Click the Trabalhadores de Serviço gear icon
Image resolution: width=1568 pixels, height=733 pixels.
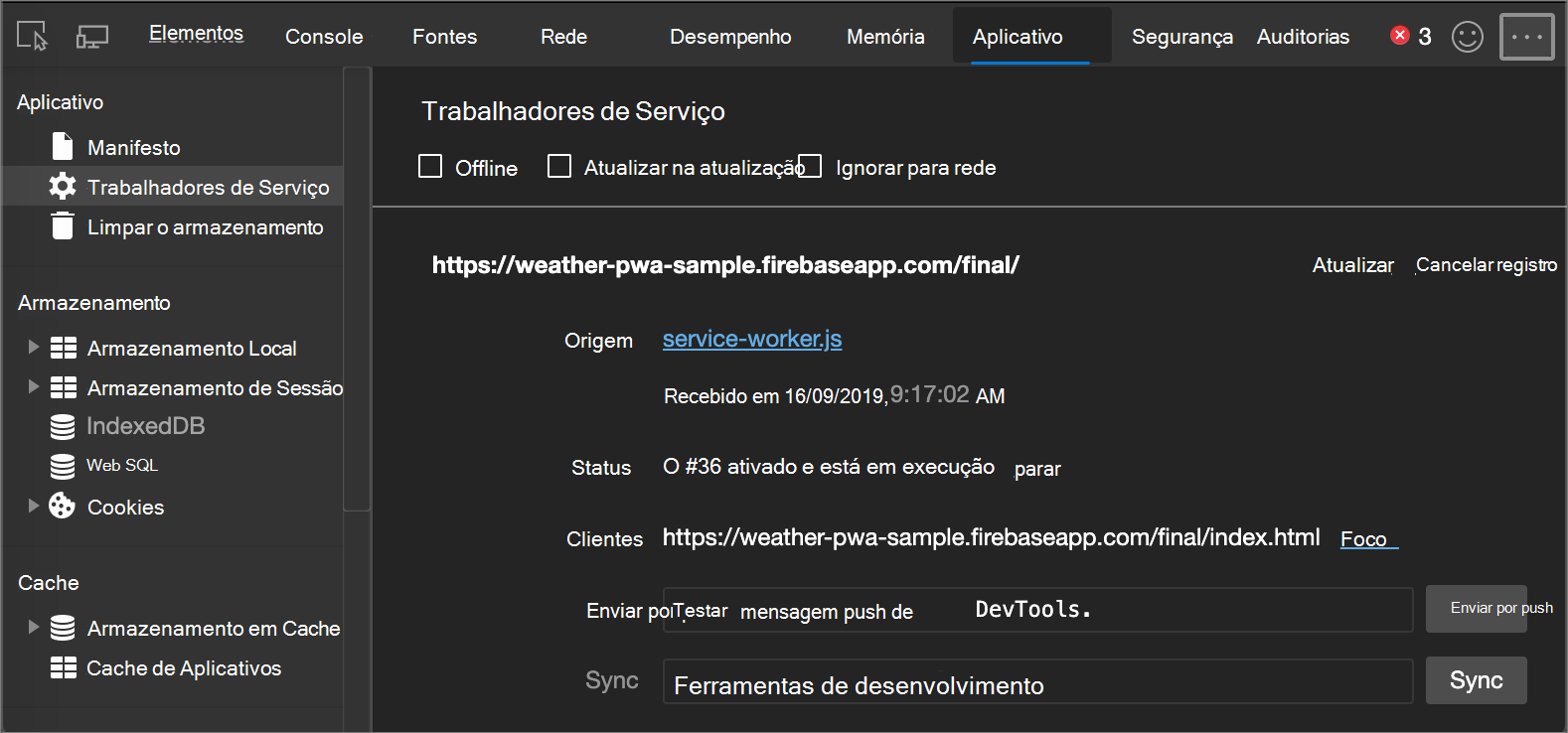click(x=63, y=186)
